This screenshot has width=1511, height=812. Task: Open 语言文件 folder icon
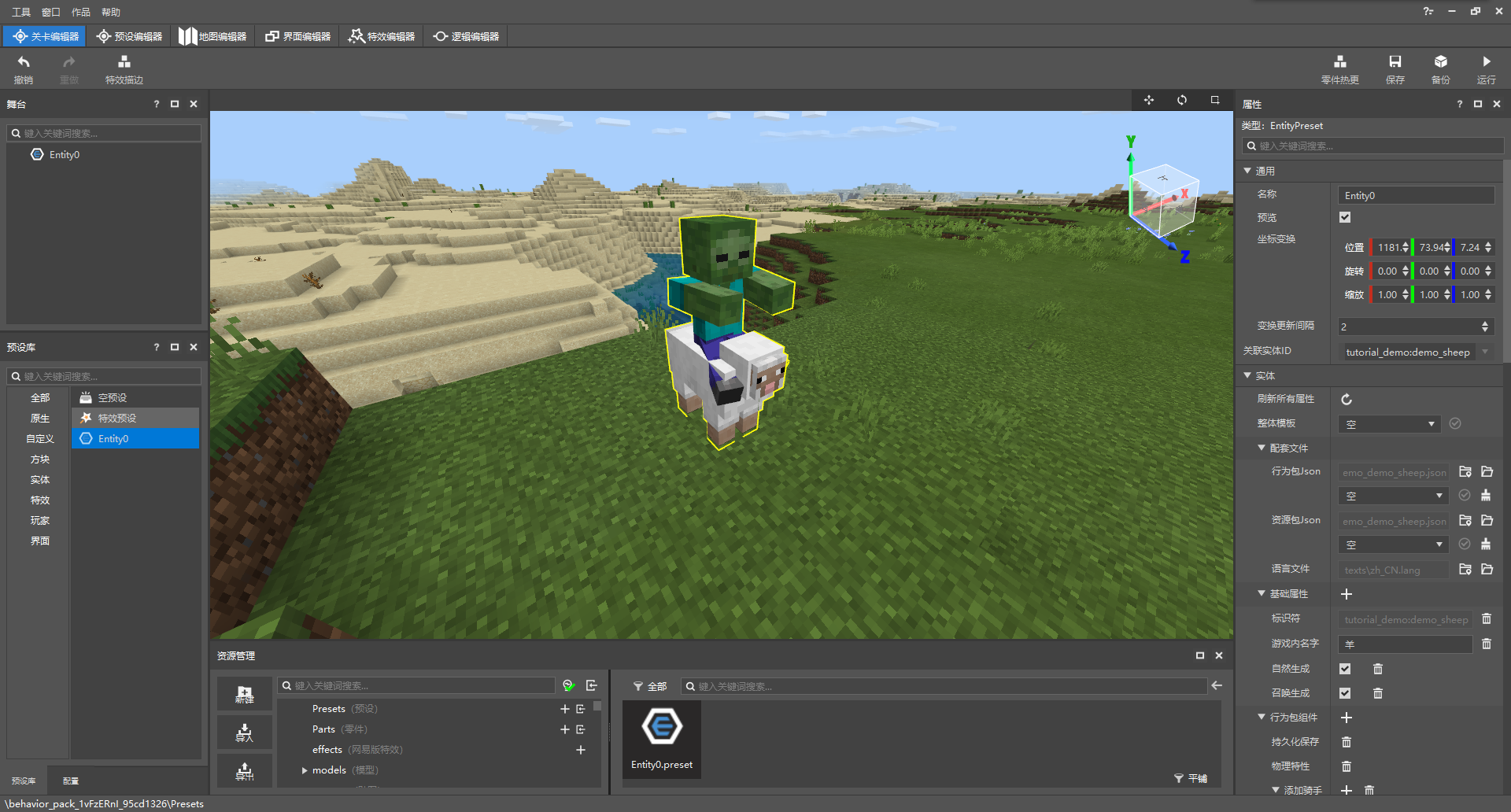[1487, 570]
